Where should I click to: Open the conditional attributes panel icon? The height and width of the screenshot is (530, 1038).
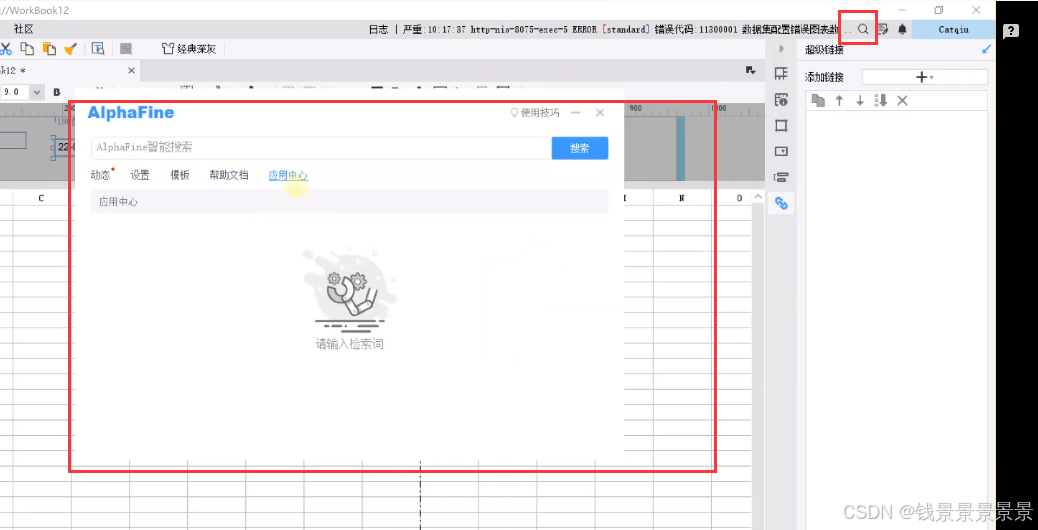tap(781, 177)
